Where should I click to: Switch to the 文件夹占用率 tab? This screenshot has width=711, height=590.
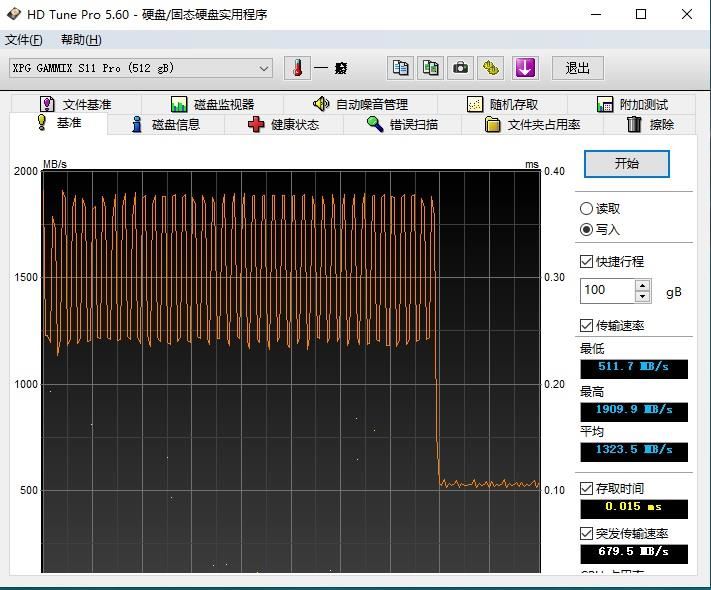click(532, 124)
